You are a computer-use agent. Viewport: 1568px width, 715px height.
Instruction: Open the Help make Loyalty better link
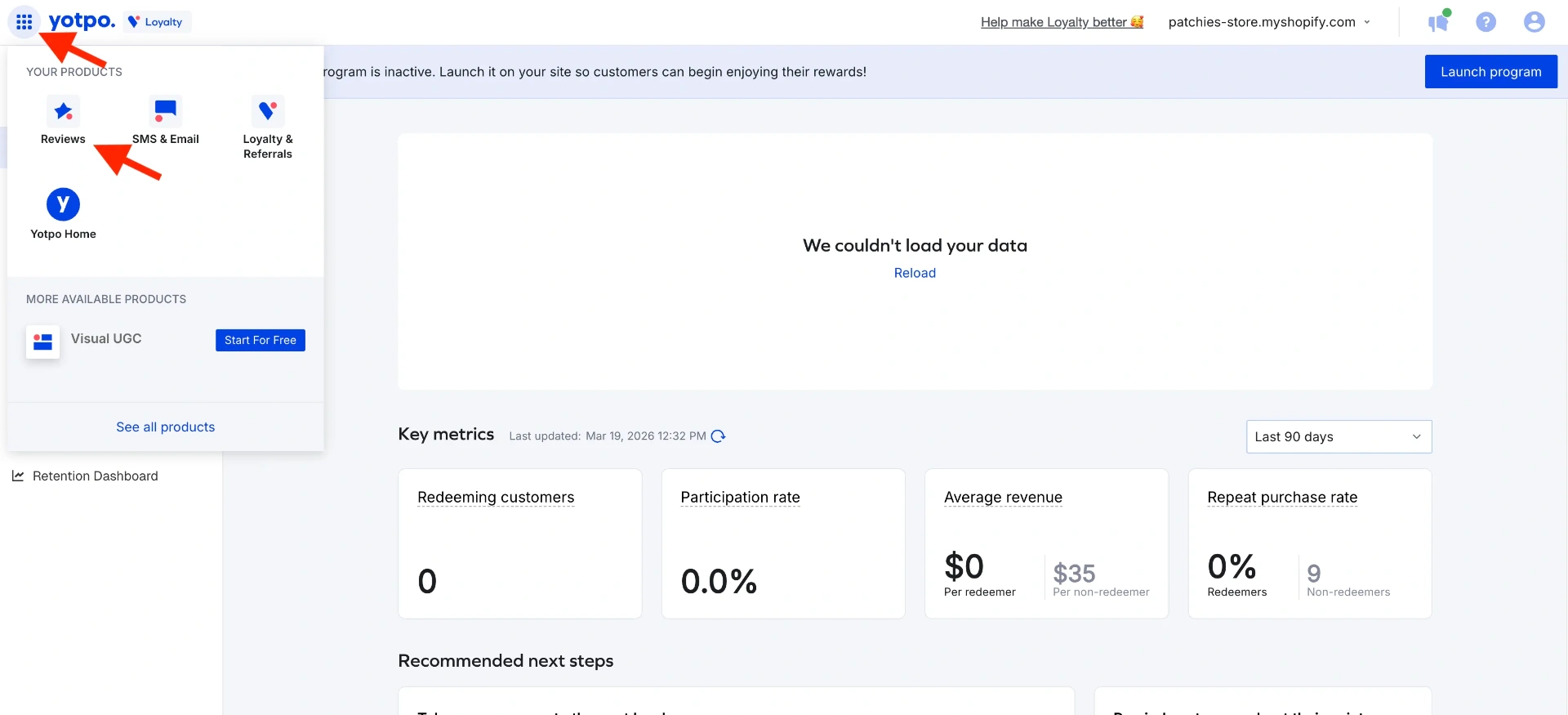pos(1062,22)
